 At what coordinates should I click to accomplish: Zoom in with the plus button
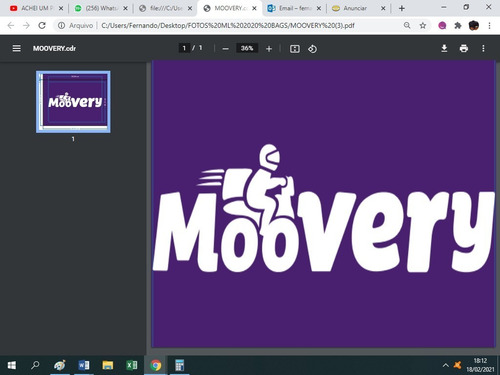tap(269, 49)
